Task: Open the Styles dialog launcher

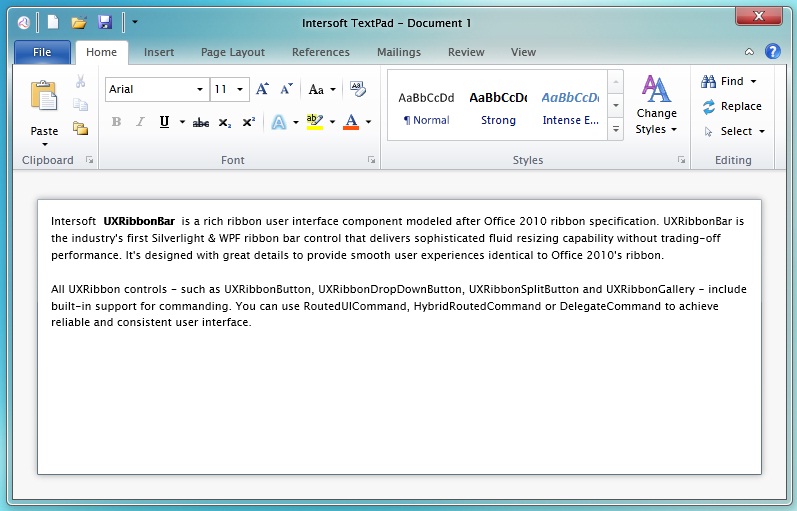Action: point(681,160)
